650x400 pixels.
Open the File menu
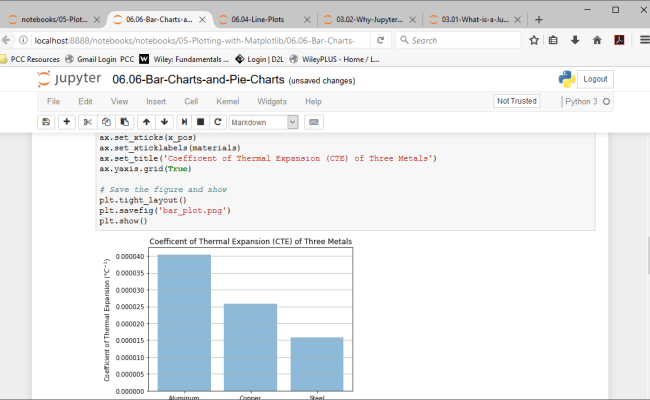(53, 102)
